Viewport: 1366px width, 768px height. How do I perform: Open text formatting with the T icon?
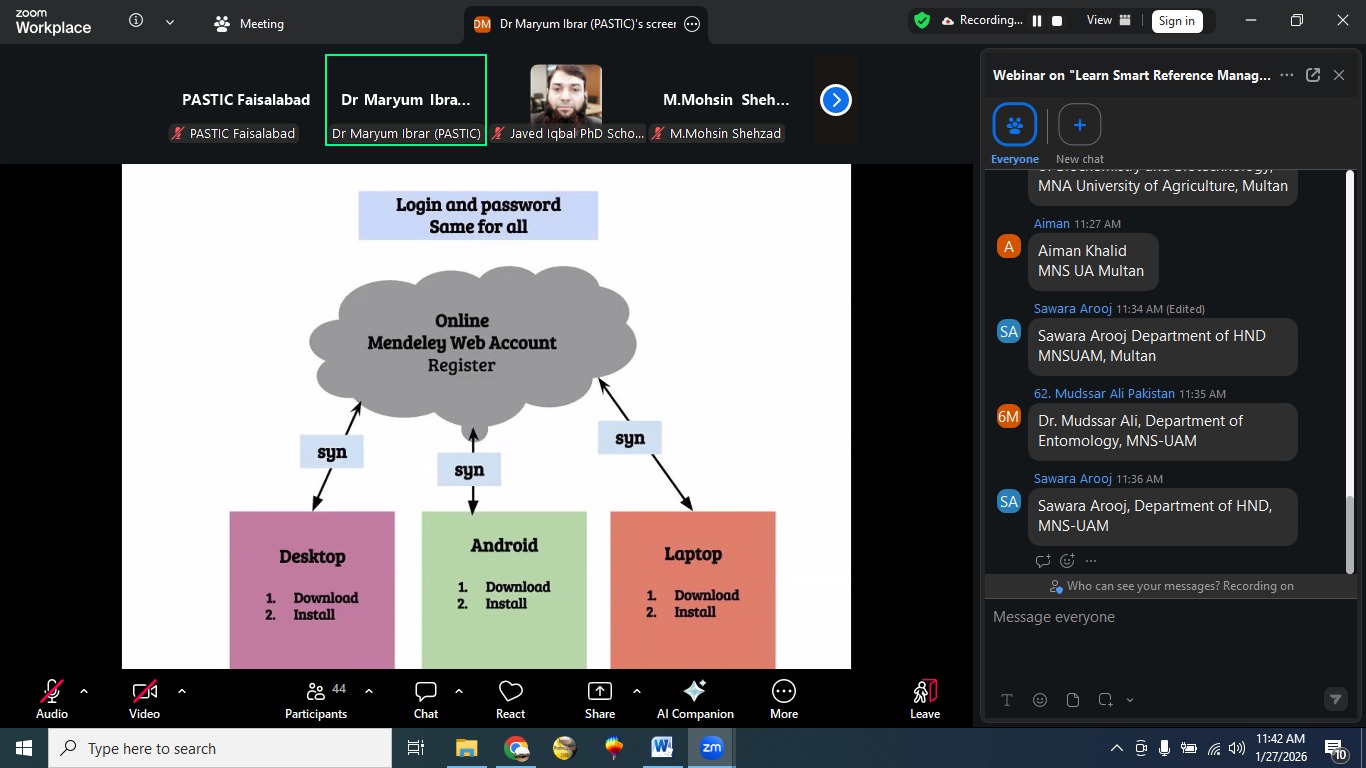pos(1007,700)
